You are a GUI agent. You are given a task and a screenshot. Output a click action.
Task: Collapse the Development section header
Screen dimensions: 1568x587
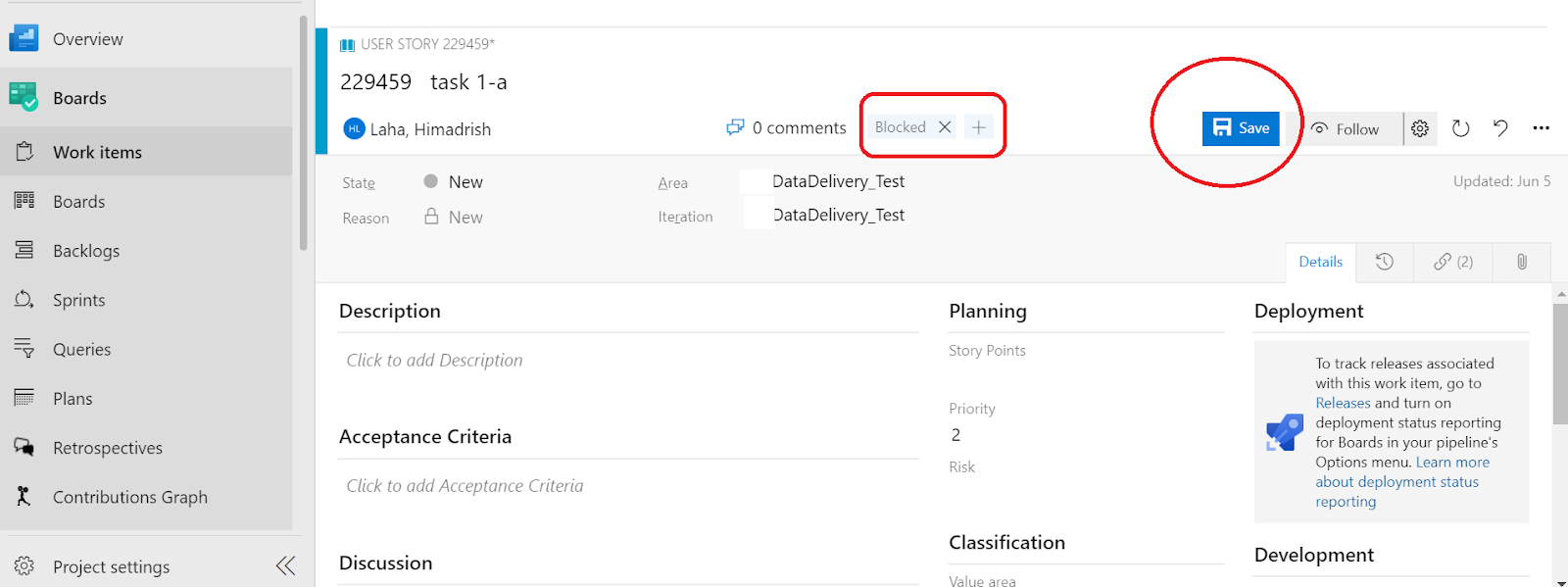[x=1313, y=555]
